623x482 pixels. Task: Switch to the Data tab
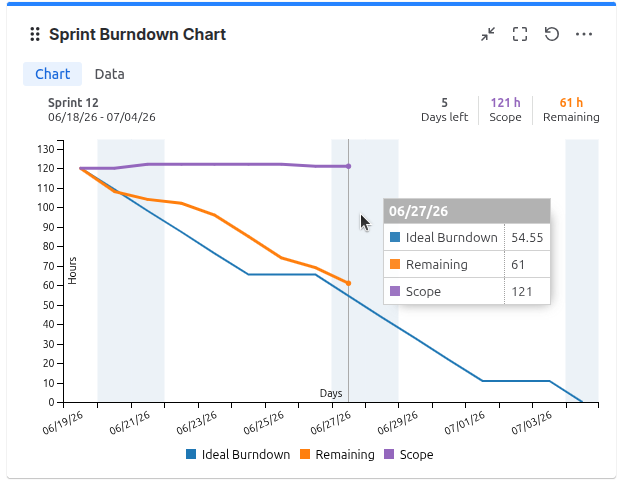[x=110, y=74]
